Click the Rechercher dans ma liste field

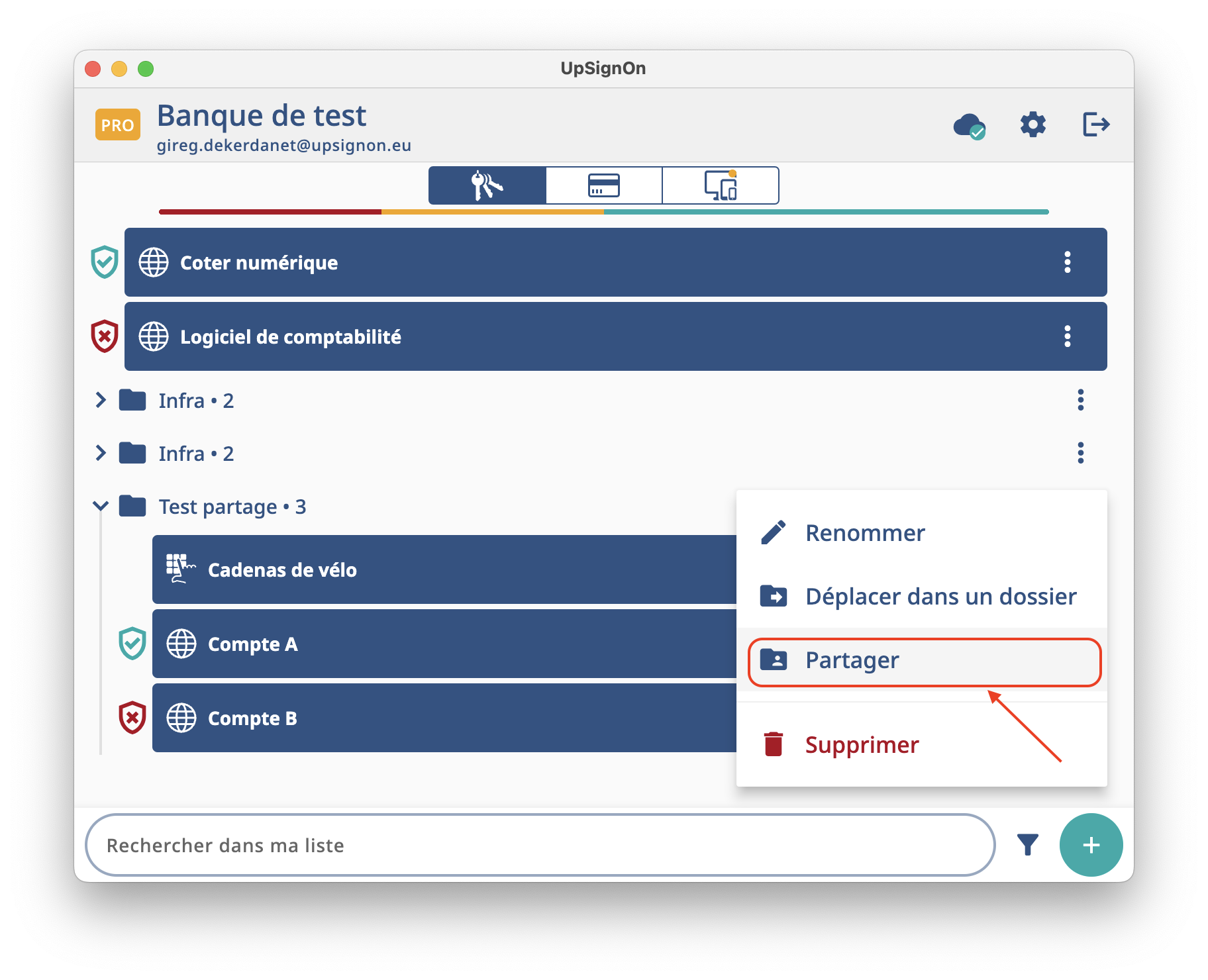click(540, 845)
